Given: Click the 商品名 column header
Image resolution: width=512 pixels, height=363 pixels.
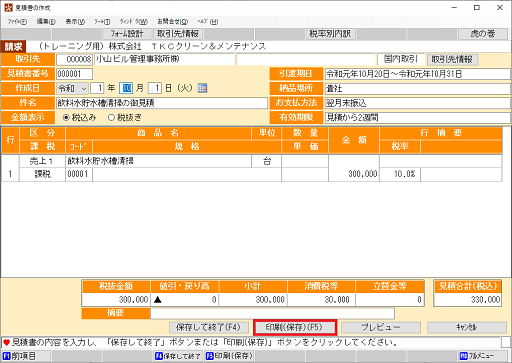Looking at the screenshot, I should click(159, 133).
